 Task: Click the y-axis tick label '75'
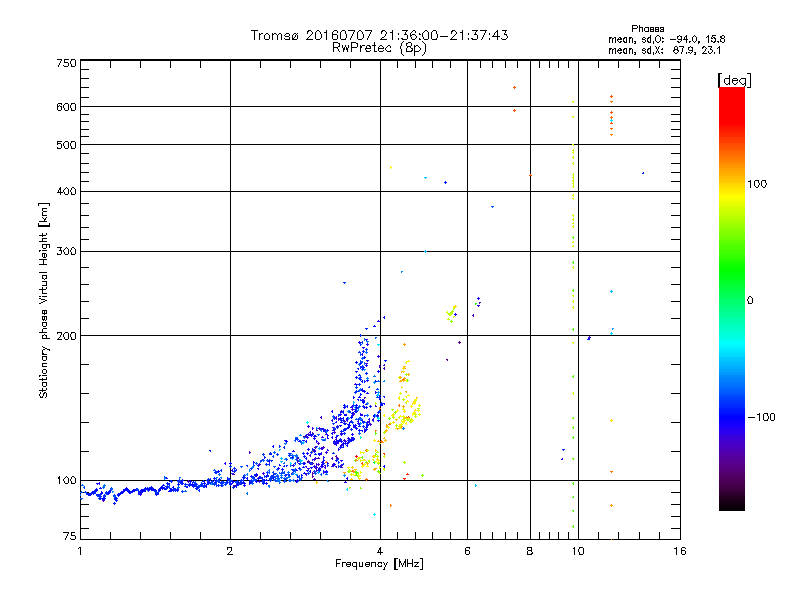pos(70,536)
